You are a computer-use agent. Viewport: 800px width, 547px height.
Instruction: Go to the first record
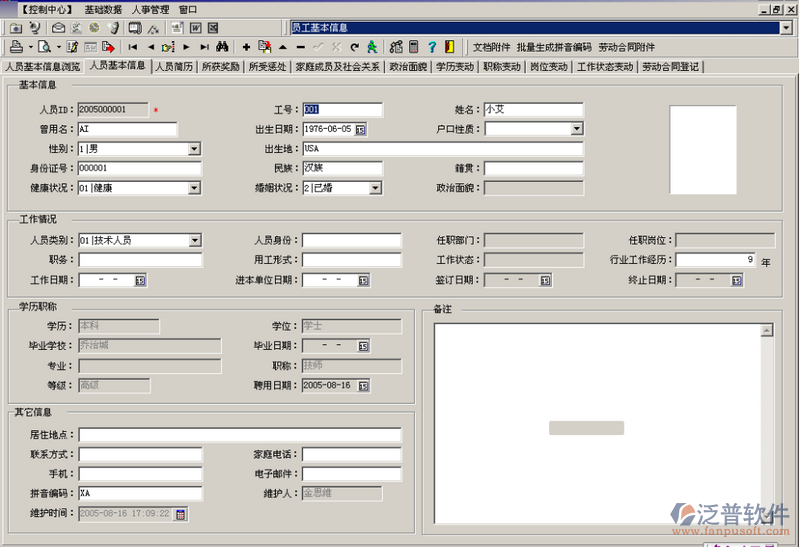(133, 47)
